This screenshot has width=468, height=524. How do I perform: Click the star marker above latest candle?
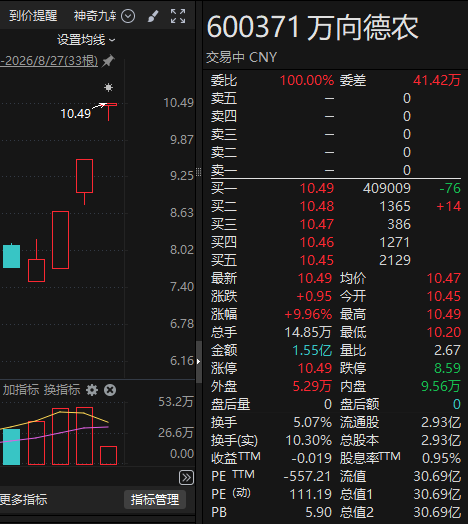click(108, 88)
